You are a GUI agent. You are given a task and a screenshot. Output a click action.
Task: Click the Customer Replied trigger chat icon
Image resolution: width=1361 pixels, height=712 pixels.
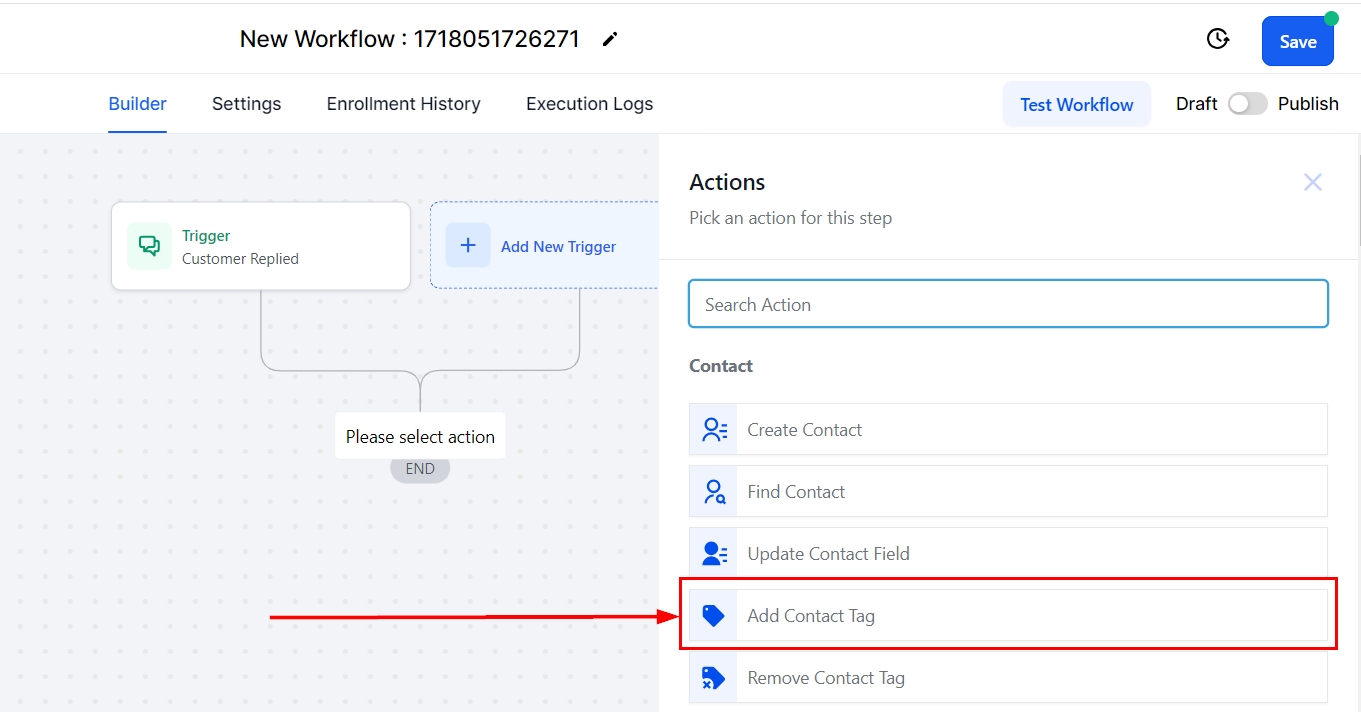(149, 246)
